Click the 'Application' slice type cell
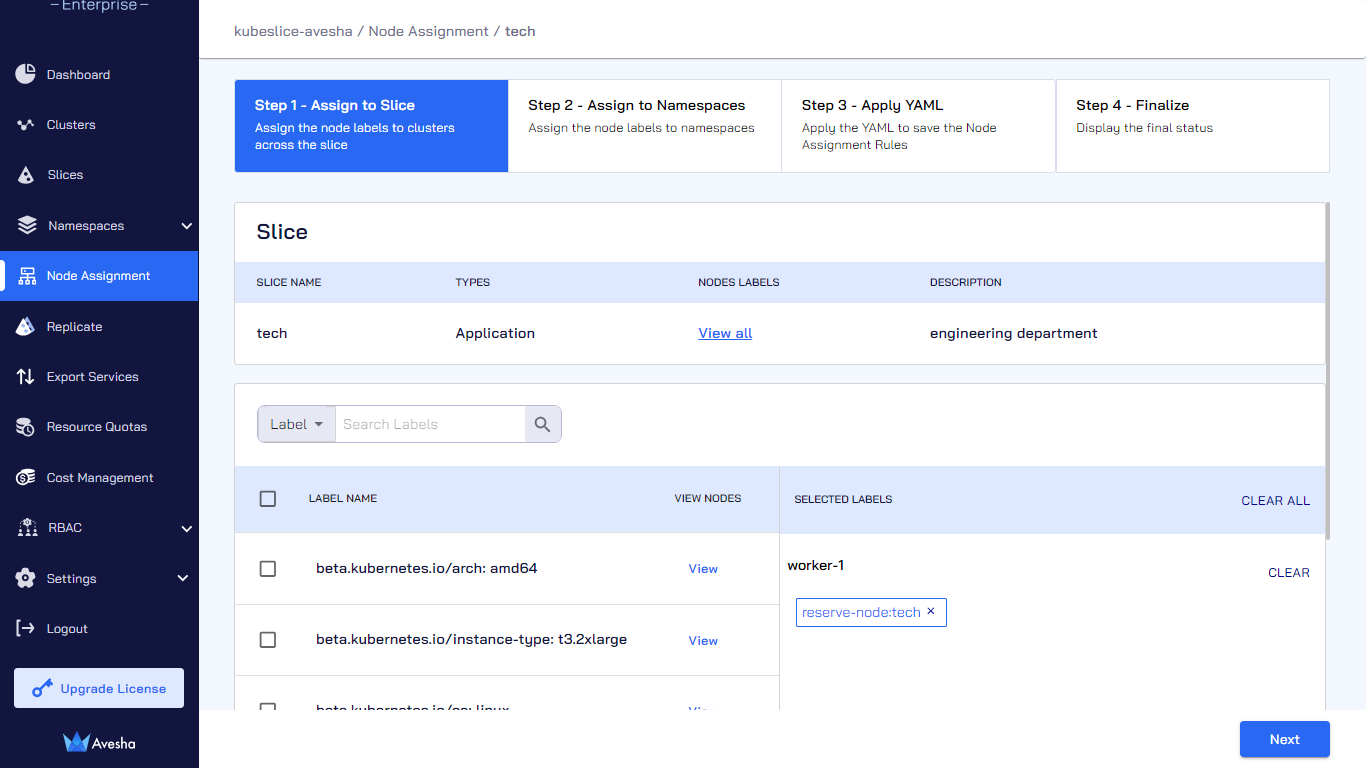Screen dimensions: 1366x768 point(495,333)
